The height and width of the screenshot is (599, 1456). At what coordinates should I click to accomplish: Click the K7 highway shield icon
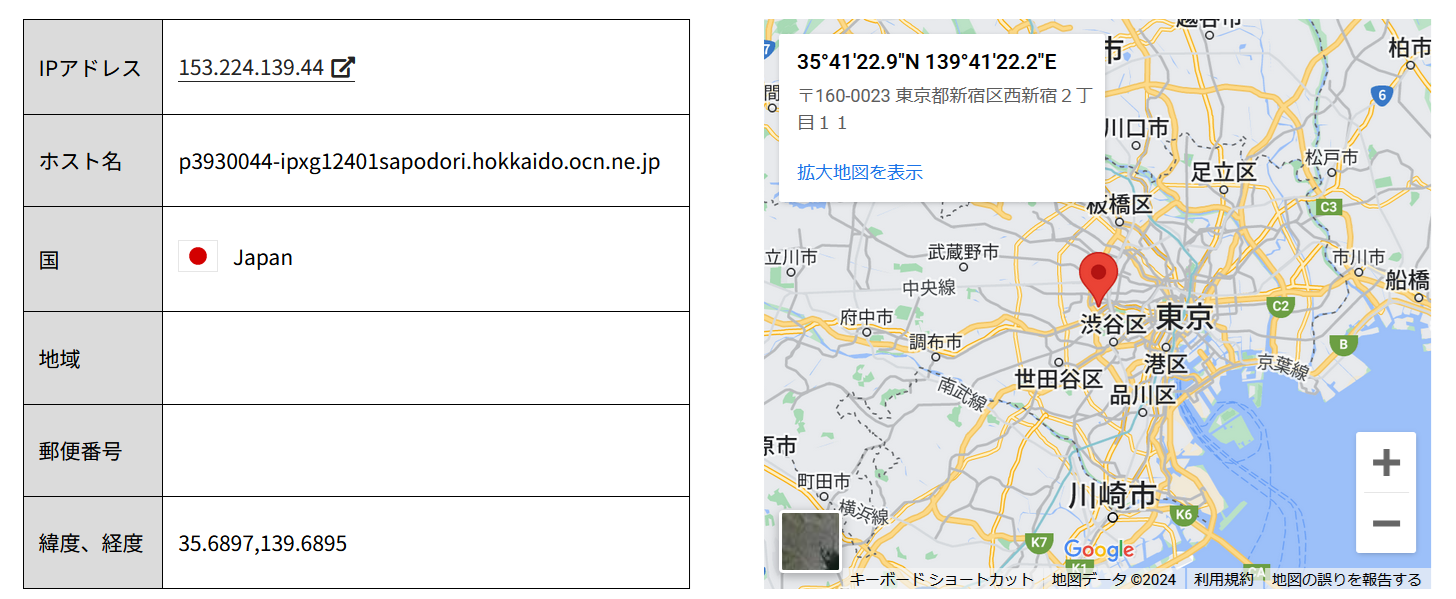click(x=1039, y=543)
